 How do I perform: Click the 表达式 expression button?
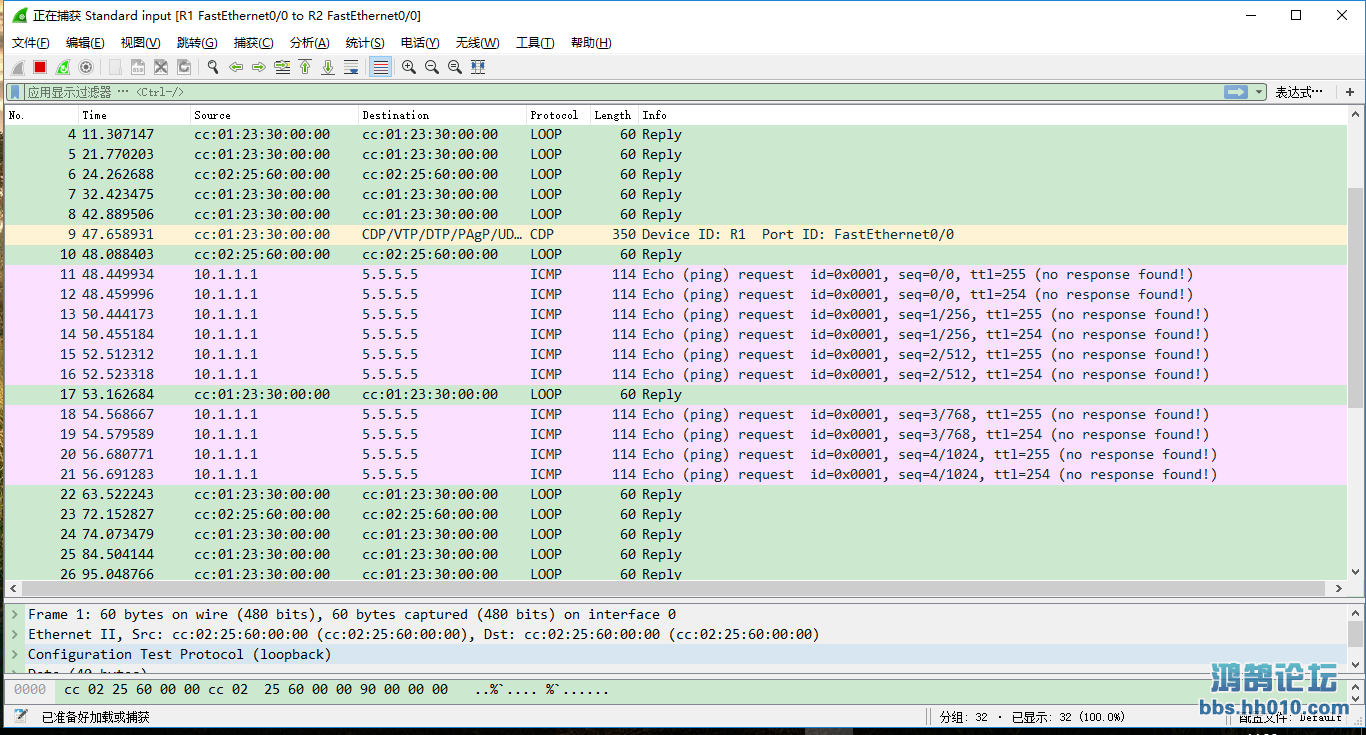pyautogui.click(x=1297, y=92)
